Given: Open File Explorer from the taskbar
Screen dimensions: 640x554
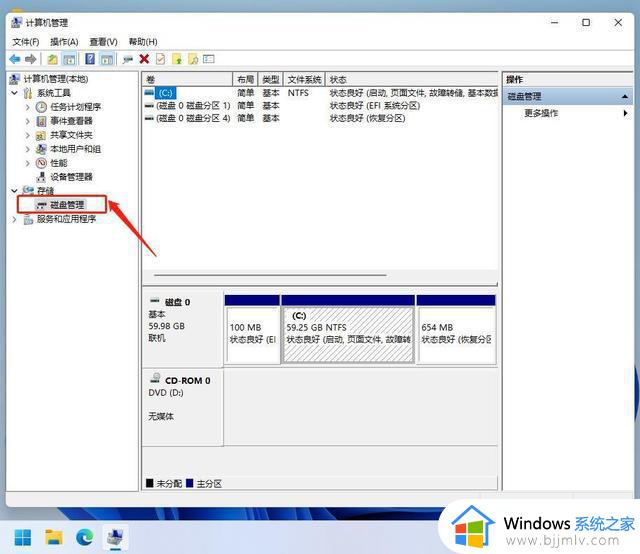Looking at the screenshot, I should point(53,537).
